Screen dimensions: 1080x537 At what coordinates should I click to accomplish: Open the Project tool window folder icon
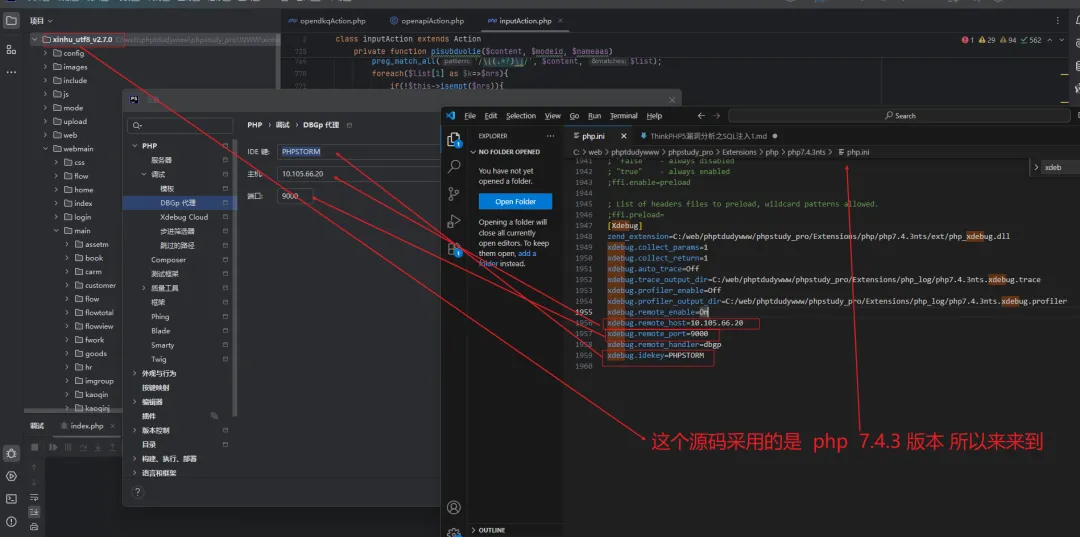point(11,21)
